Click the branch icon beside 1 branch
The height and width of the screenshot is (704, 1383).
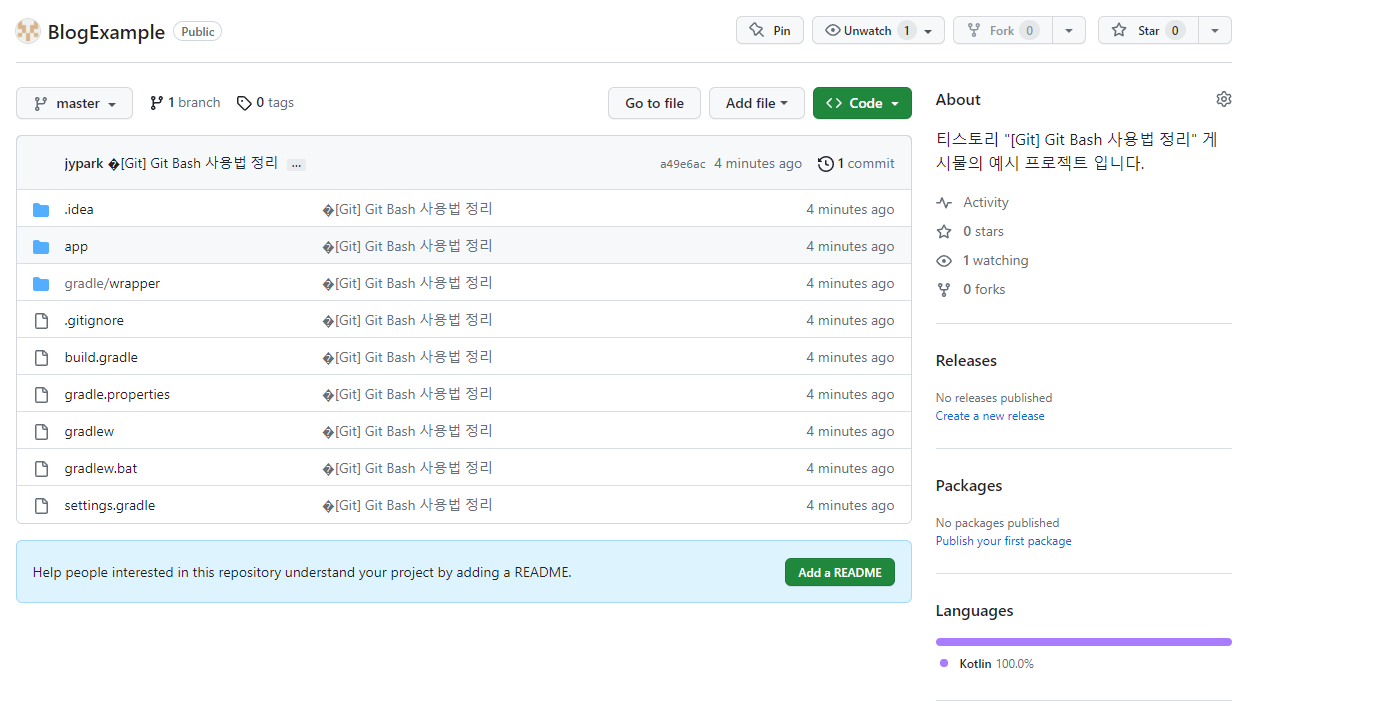tap(156, 103)
